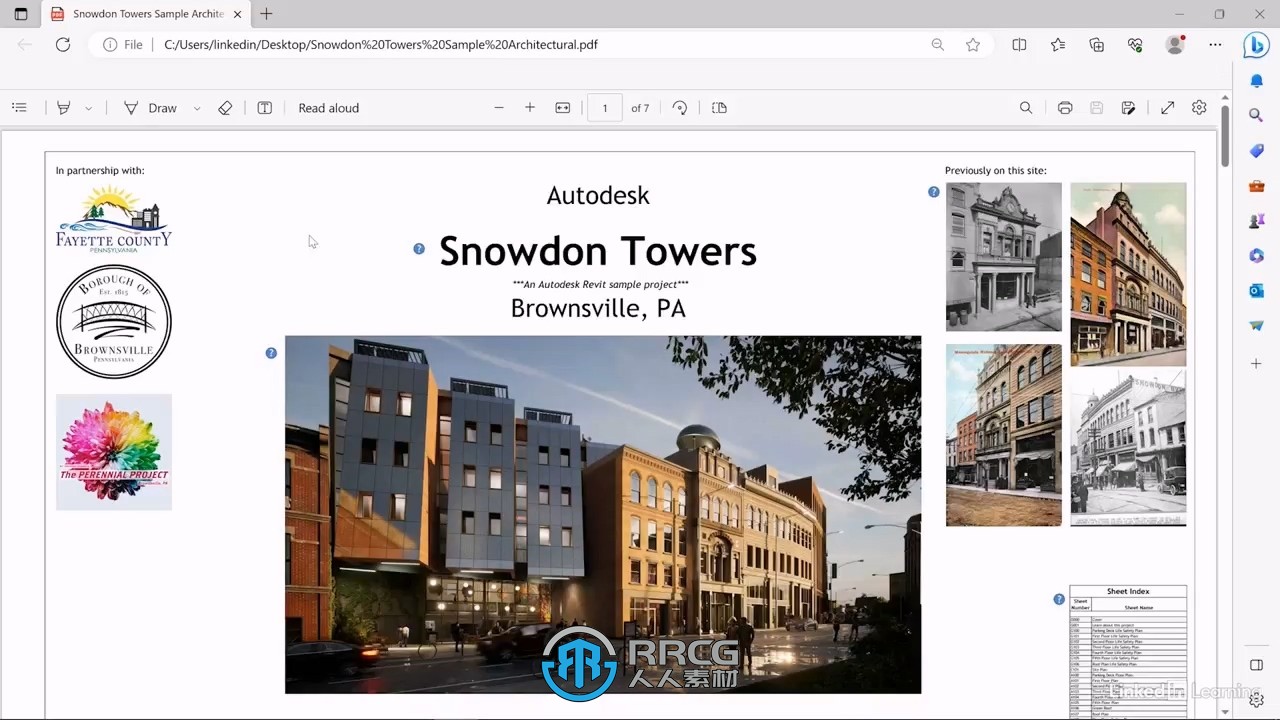The image size is (1280, 720).
Task: Expand the Draw options dropdown arrow
Action: click(197, 108)
